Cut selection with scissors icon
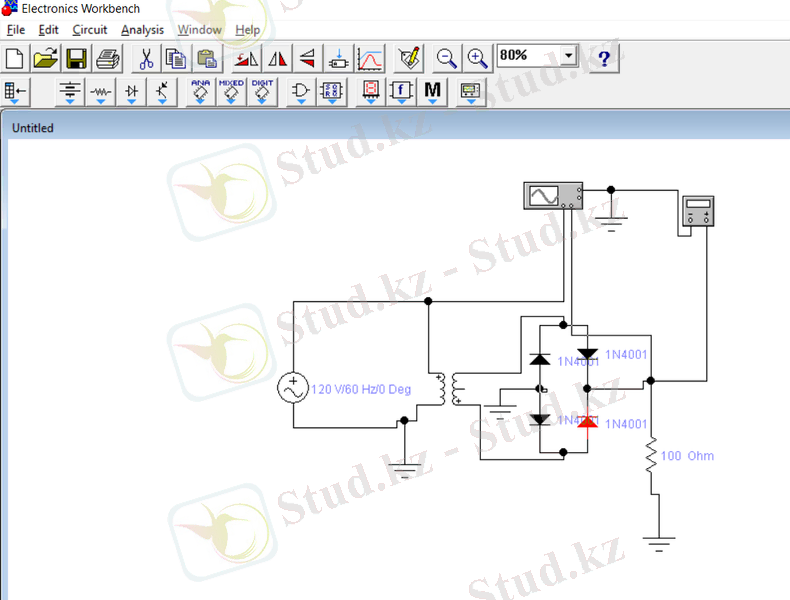The image size is (790, 600). coord(146,57)
